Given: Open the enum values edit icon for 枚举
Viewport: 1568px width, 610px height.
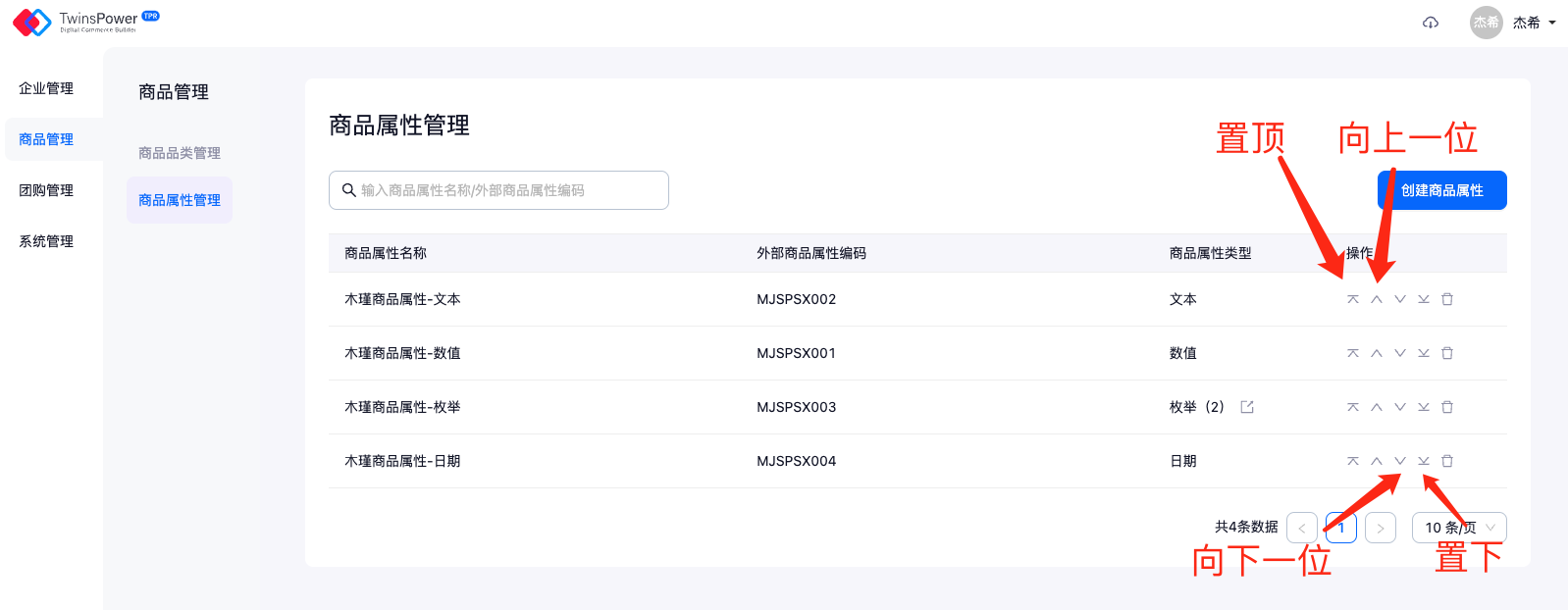Looking at the screenshot, I should (x=1247, y=407).
